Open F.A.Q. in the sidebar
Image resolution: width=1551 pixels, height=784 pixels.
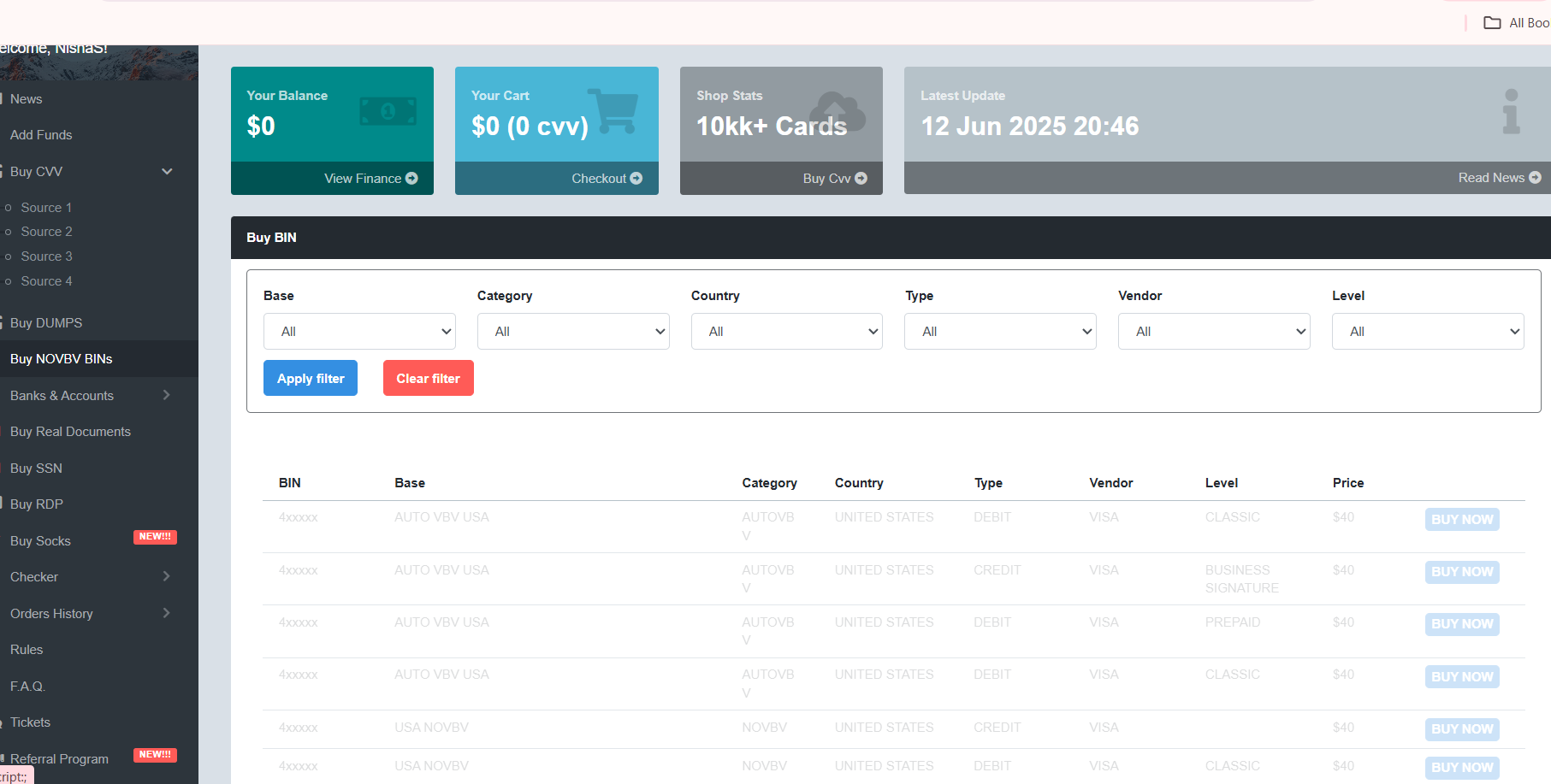click(27, 687)
